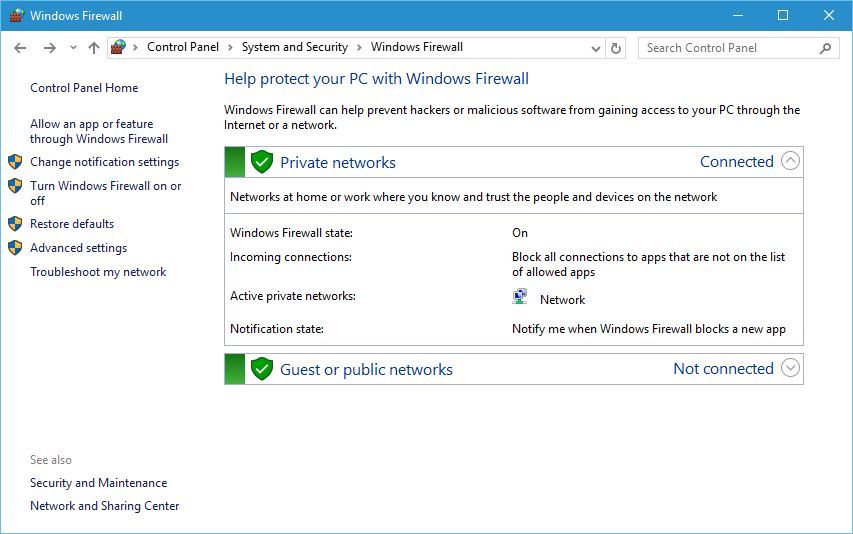Open Network and Sharing Center link
853x534 pixels.
(x=104, y=506)
